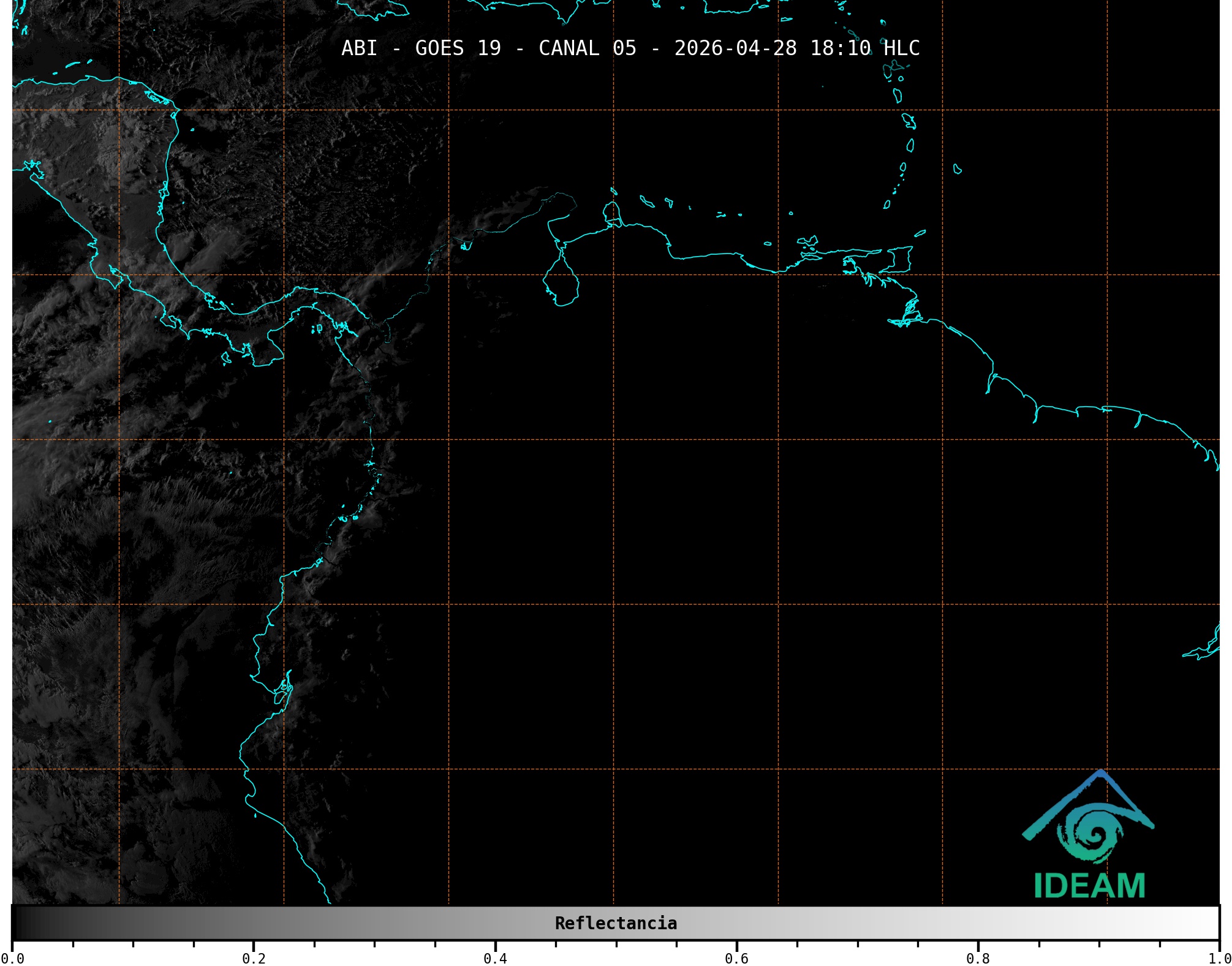The image size is (1232, 966).
Task: Click the IDEAM spiral hurricane logo icon
Action: pyautogui.click(x=1090, y=834)
